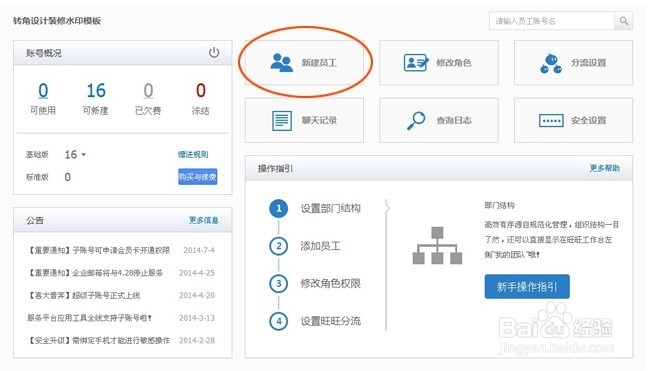Click the search magnifier button
The height and width of the screenshot is (371, 650).
[623, 21]
